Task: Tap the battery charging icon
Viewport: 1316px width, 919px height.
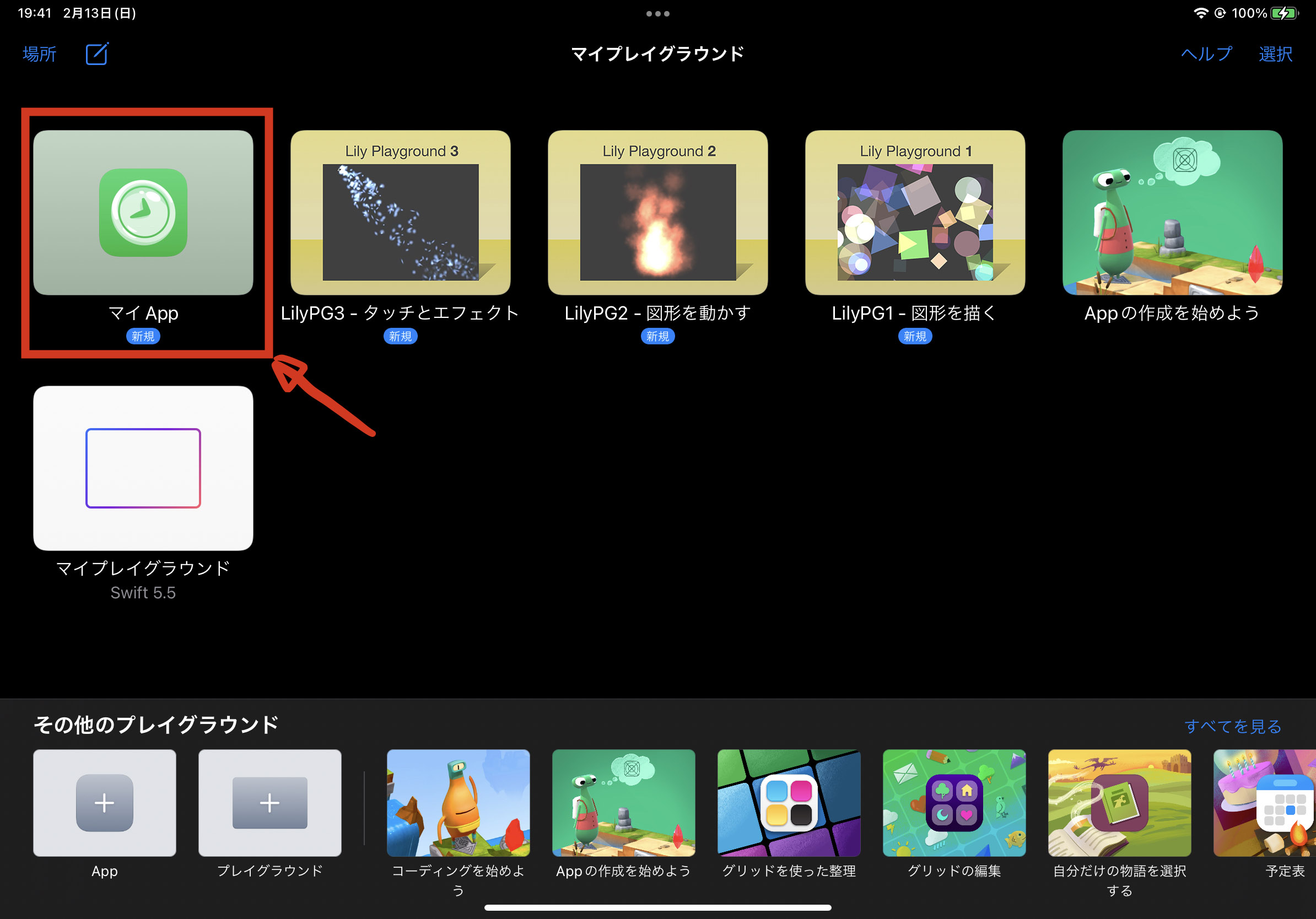Action: coord(1285,13)
